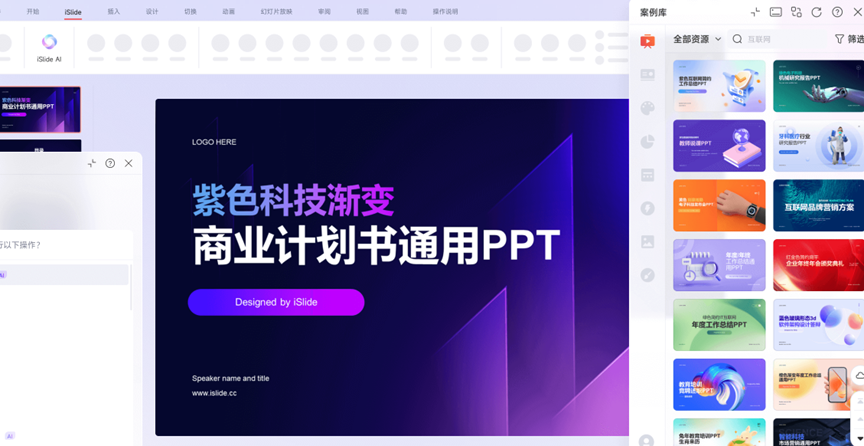Viewport: 864px width, 446px height.
Task: Open the 筛选 filter options
Action: 849,39
